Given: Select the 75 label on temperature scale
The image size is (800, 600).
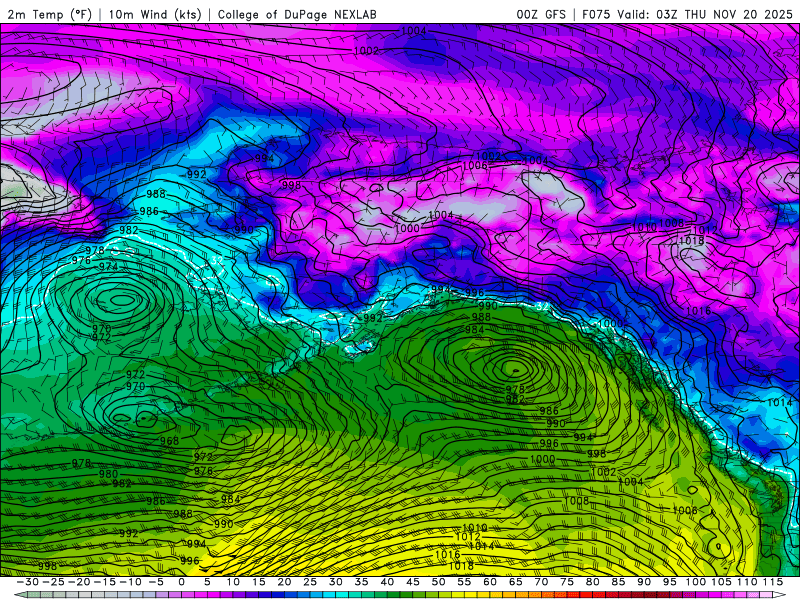Looking at the screenshot, I should [x=566, y=582].
